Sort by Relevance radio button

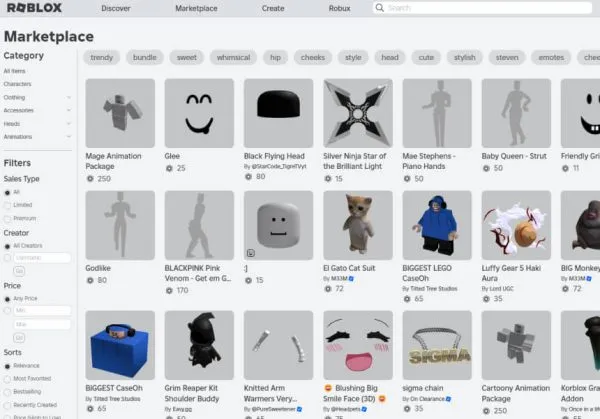(7, 366)
